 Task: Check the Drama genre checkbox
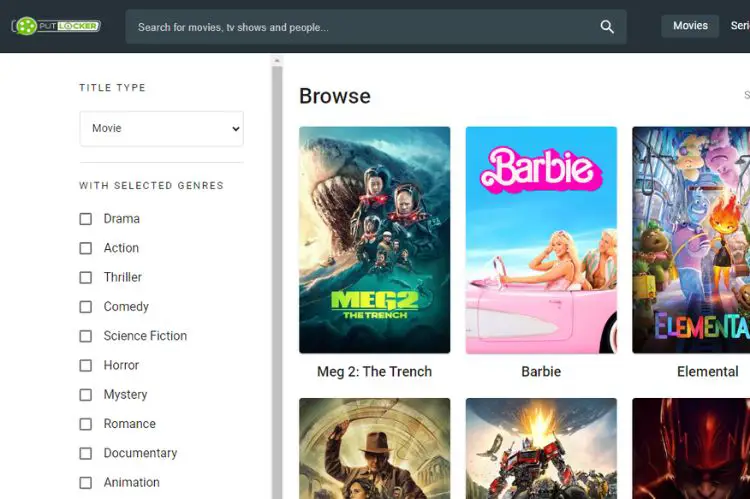coord(86,219)
